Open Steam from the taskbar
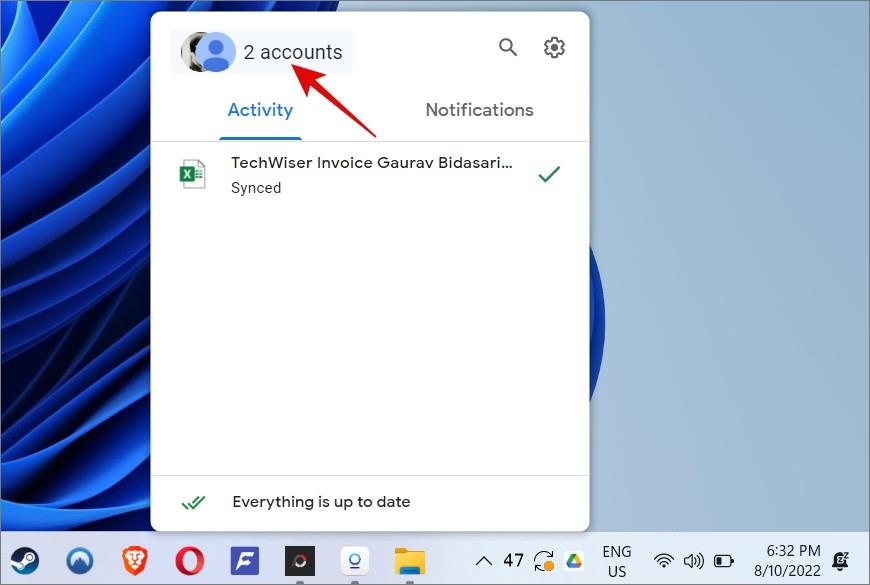870x585 pixels. tap(24, 561)
